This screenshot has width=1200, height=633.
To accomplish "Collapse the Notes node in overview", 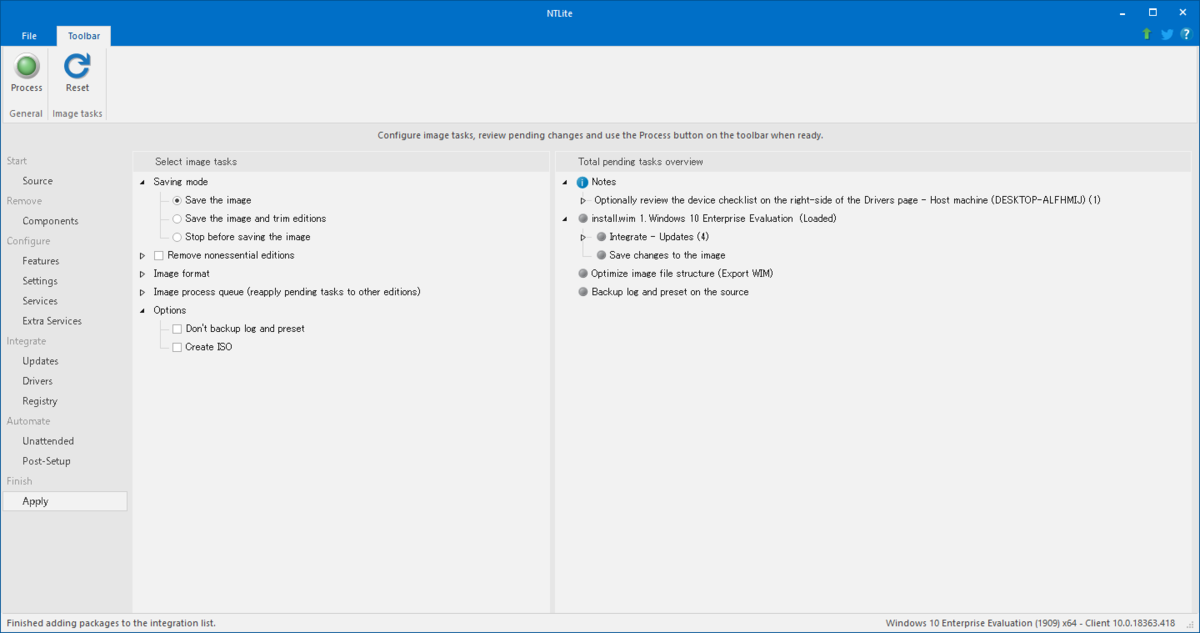I will click(x=566, y=182).
